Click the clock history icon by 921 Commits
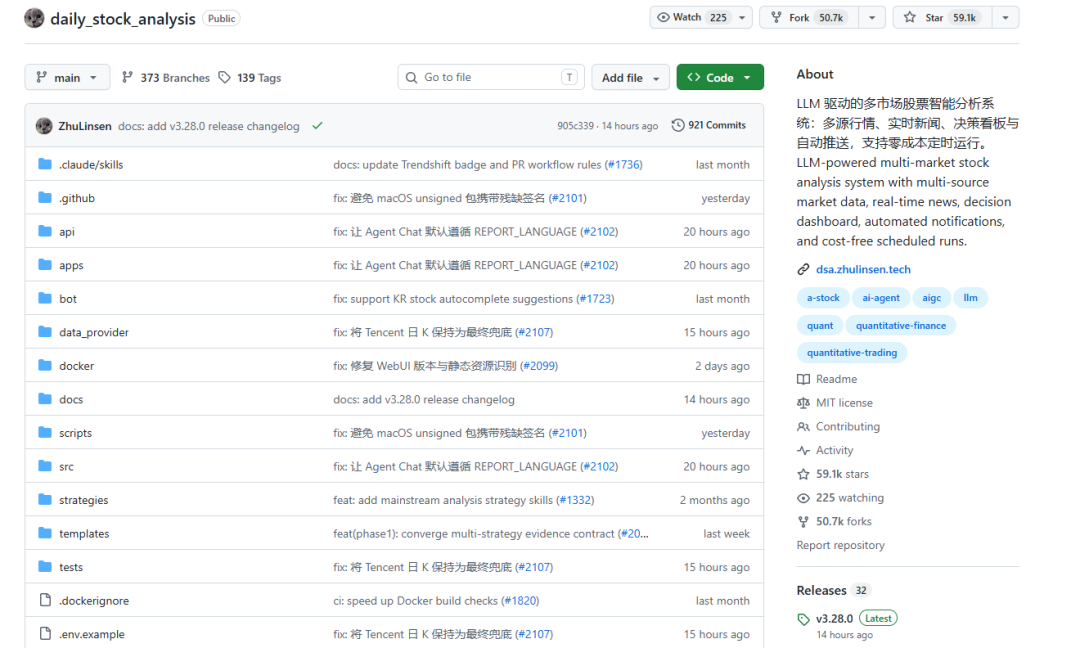Screen dimensions: 1080x648 [678, 125]
